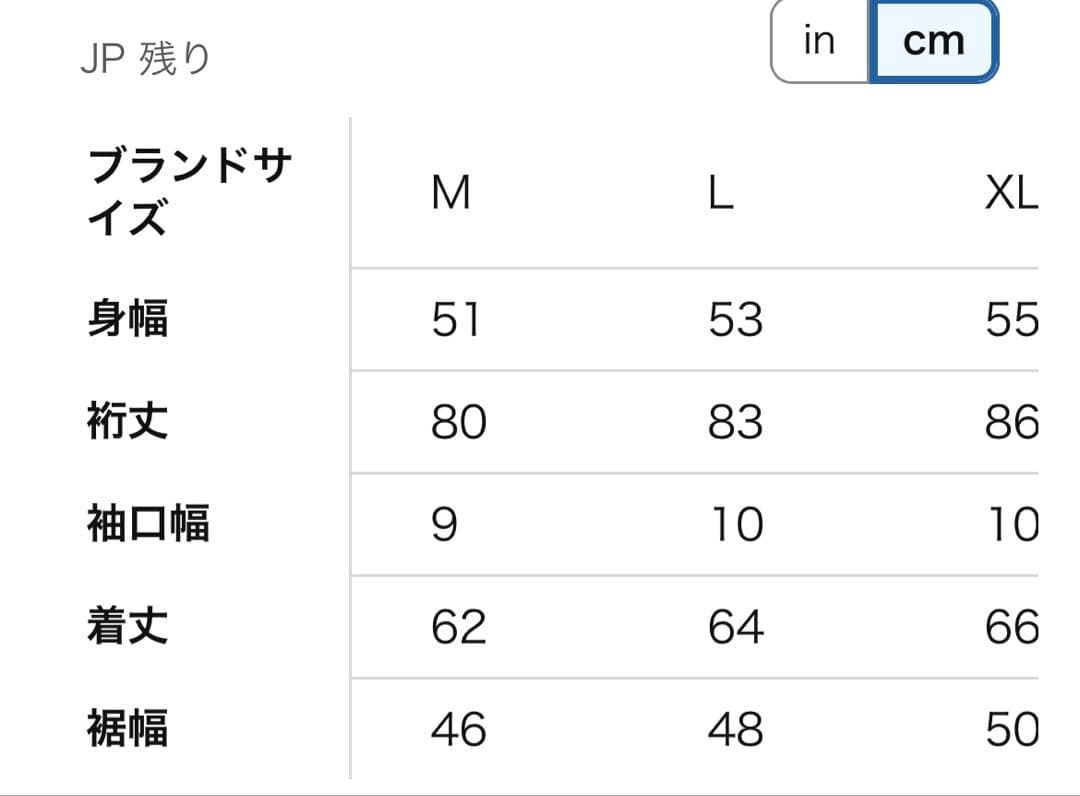The width and height of the screenshot is (1080, 796).
Task: Click the value 46 for 裾幅 M
Action: pyautogui.click(x=459, y=729)
